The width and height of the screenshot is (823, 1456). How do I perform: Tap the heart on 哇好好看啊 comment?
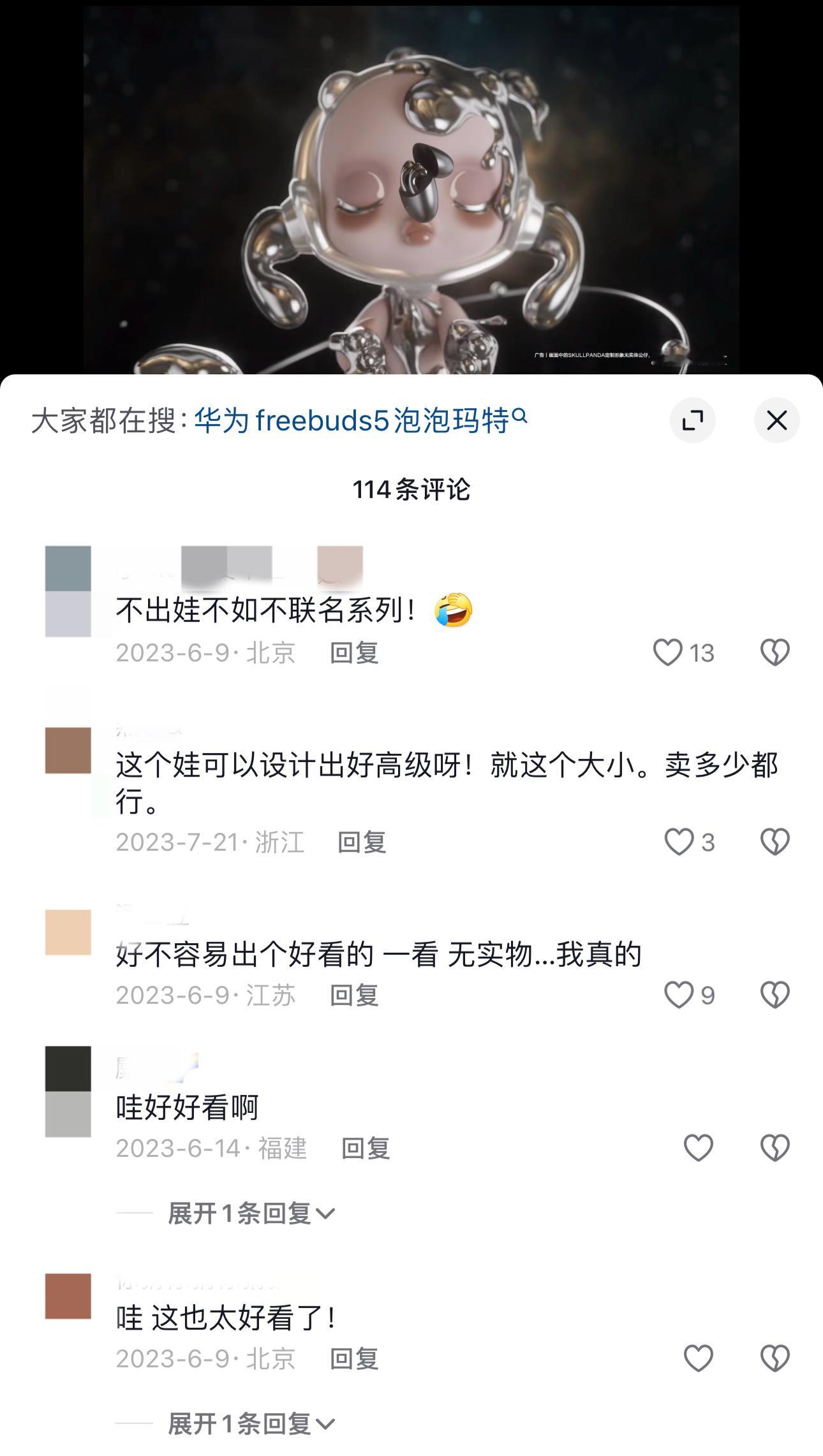[698, 1148]
